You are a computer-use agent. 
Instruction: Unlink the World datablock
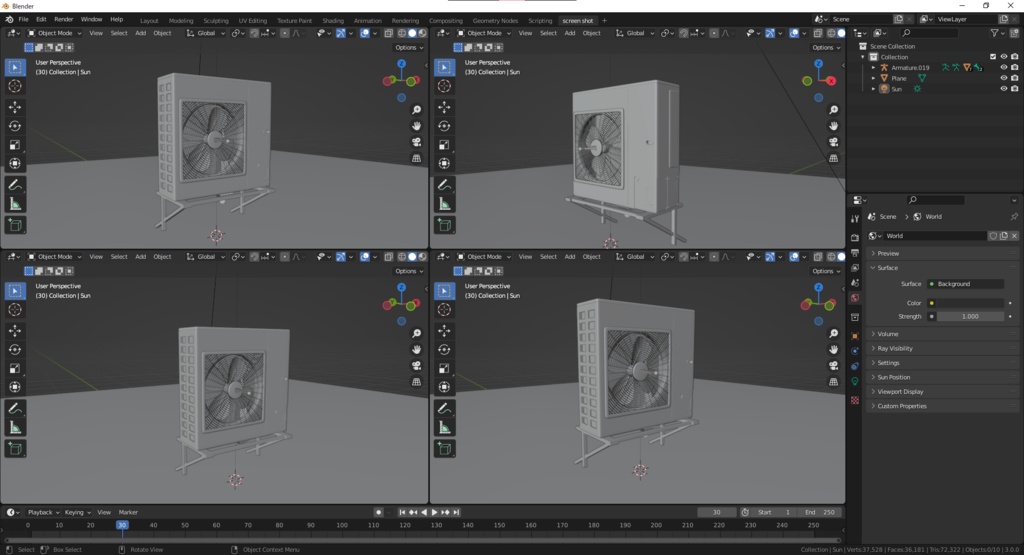click(1014, 236)
